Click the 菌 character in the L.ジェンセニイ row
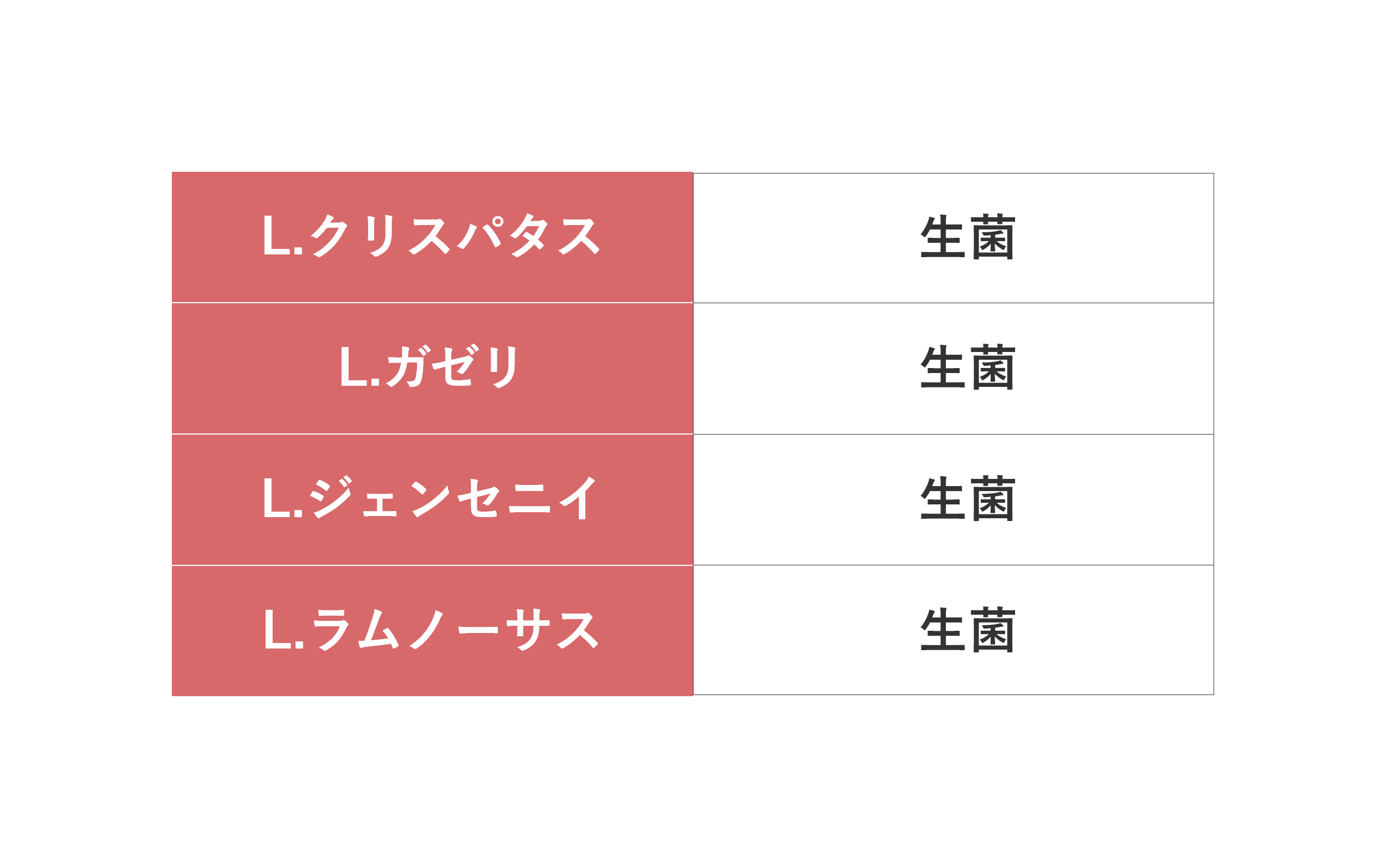 [993, 498]
